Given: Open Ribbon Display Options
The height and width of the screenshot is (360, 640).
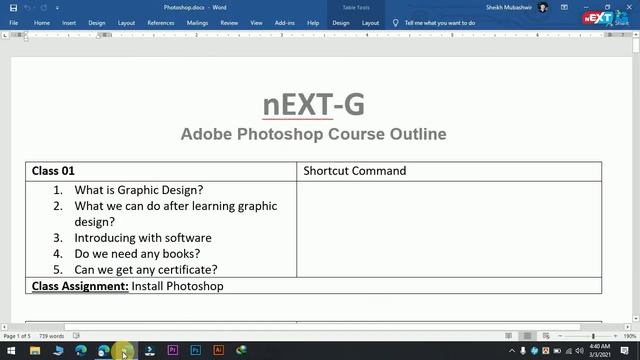Looking at the screenshot, I should point(564,7).
